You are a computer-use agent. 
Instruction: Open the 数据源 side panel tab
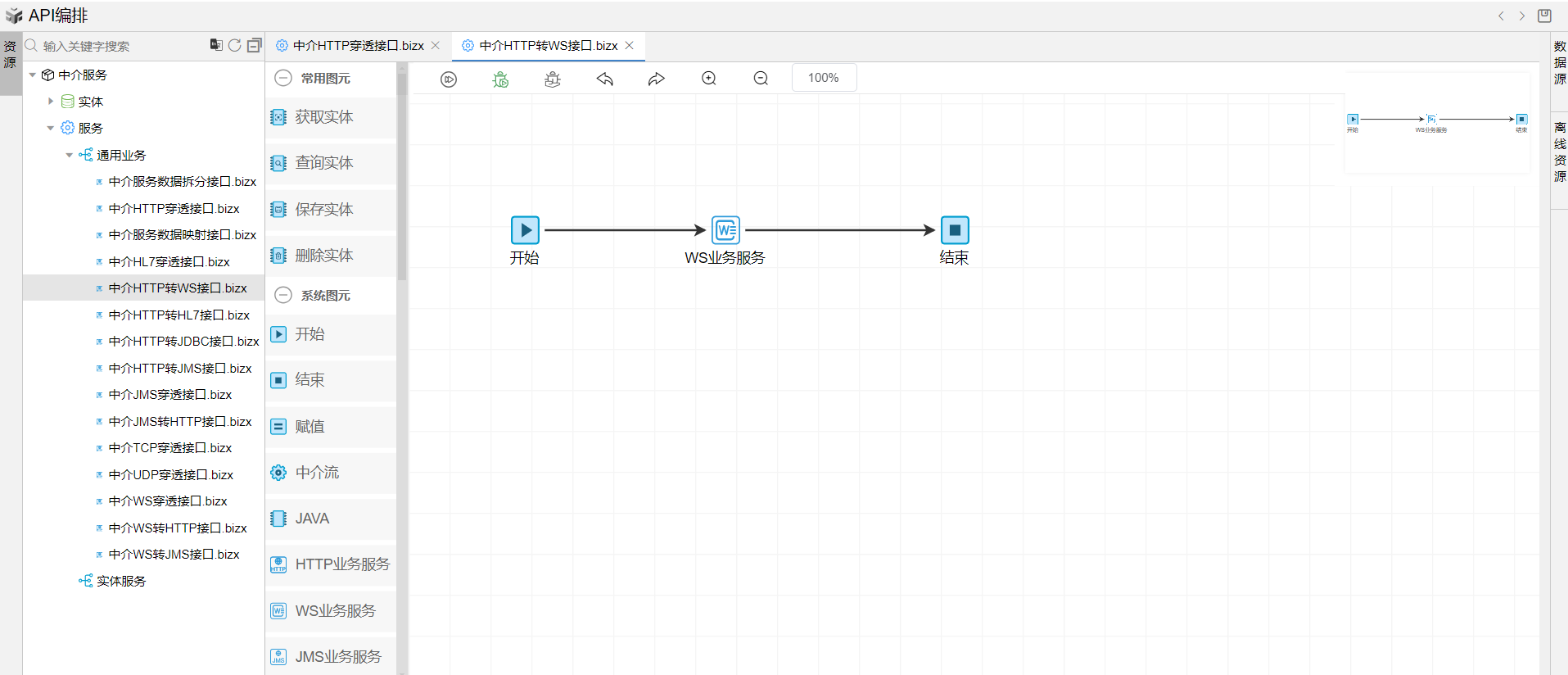[x=1560, y=62]
